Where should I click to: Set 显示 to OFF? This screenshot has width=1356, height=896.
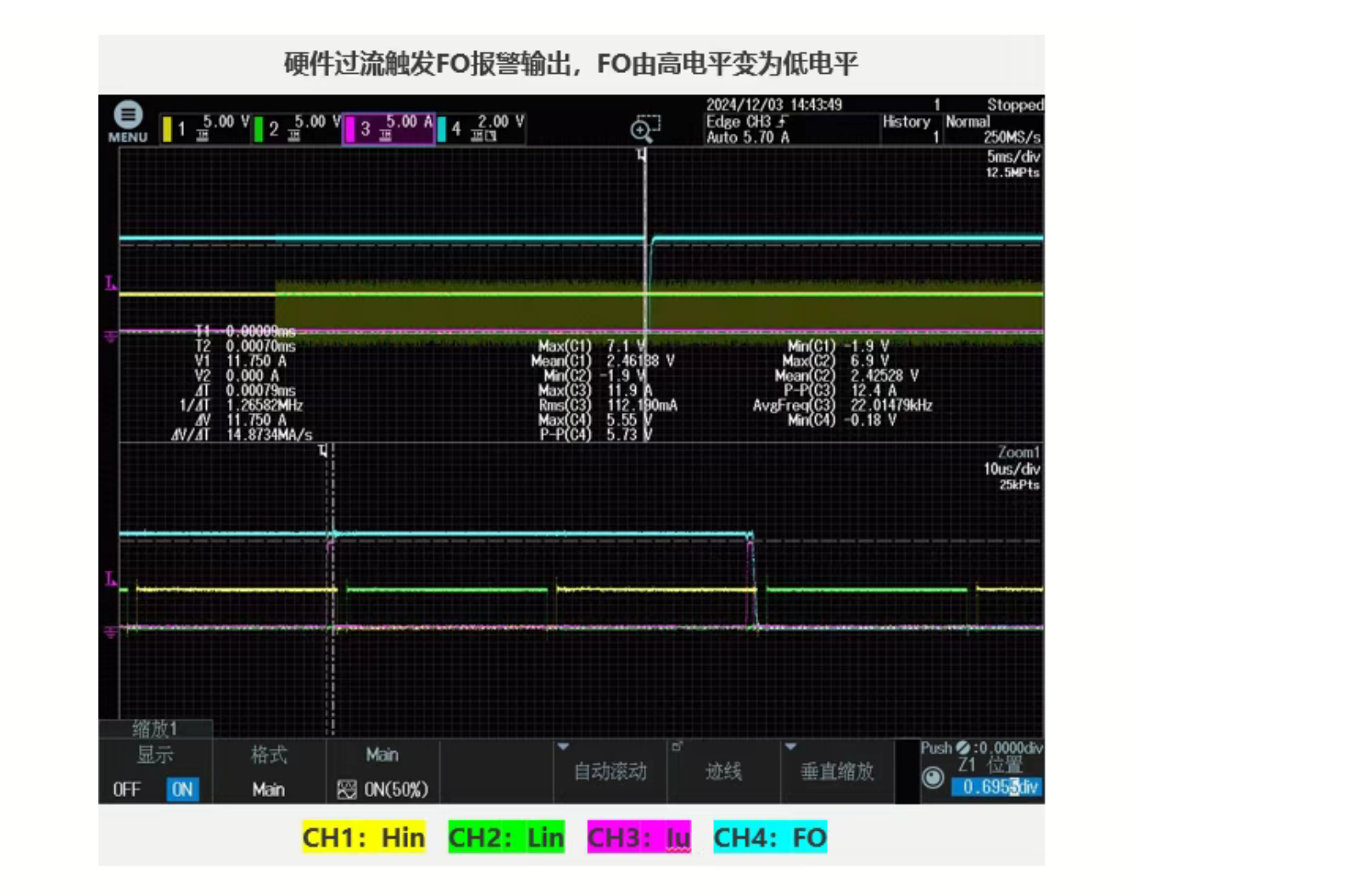pyautogui.click(x=126, y=789)
